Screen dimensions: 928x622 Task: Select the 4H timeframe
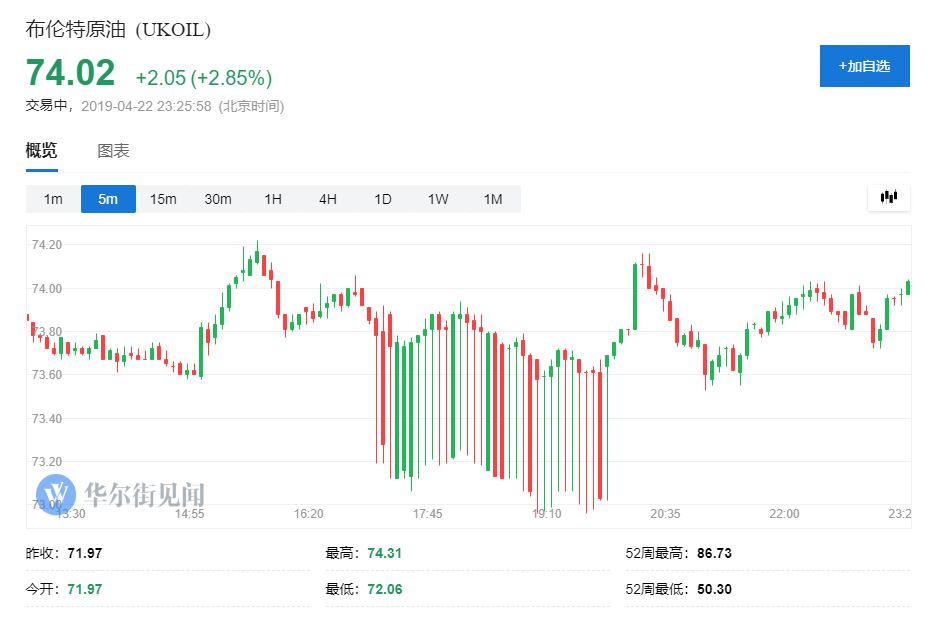(x=328, y=199)
